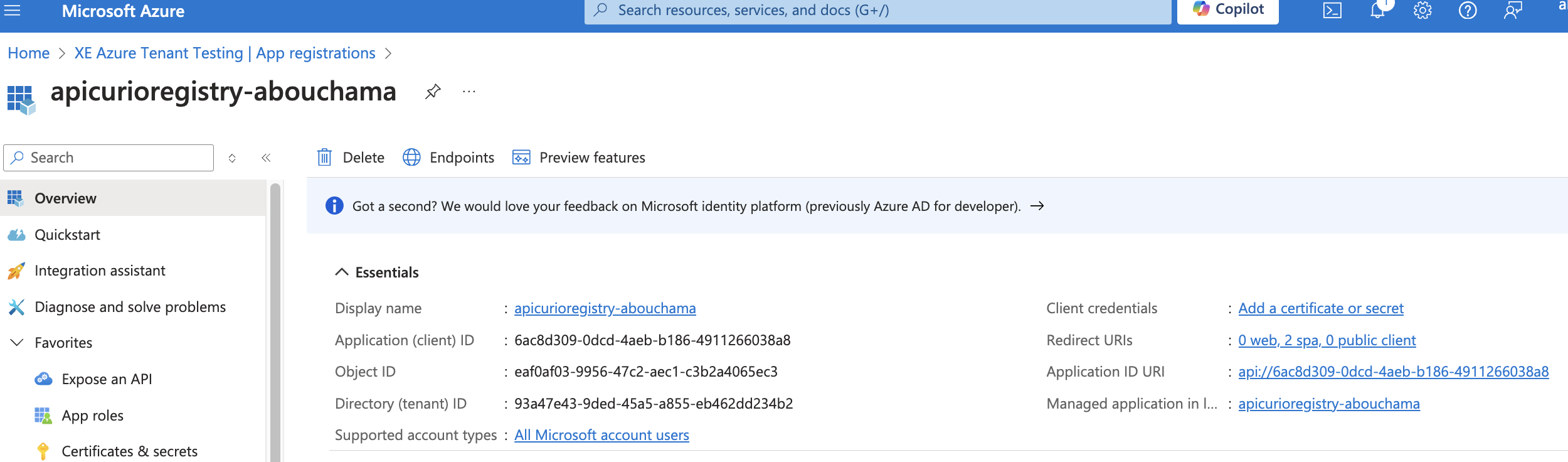Click Add a certificate or secret link
Viewport: 1568px width, 462px height.
(1320, 308)
